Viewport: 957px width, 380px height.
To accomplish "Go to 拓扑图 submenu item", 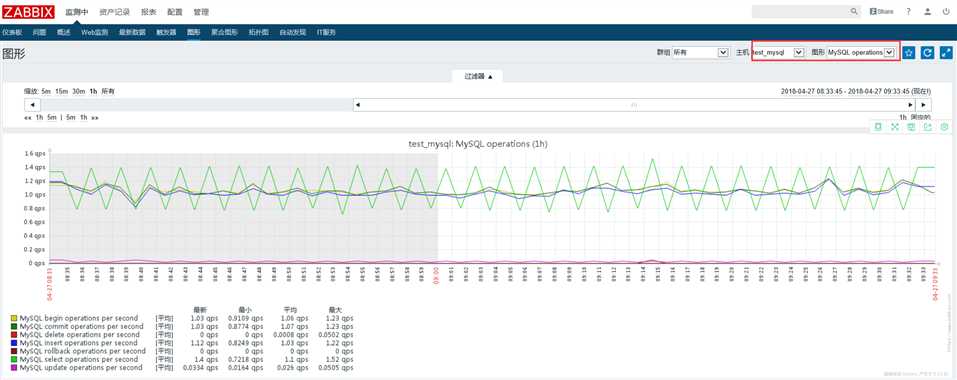I will coord(258,32).
